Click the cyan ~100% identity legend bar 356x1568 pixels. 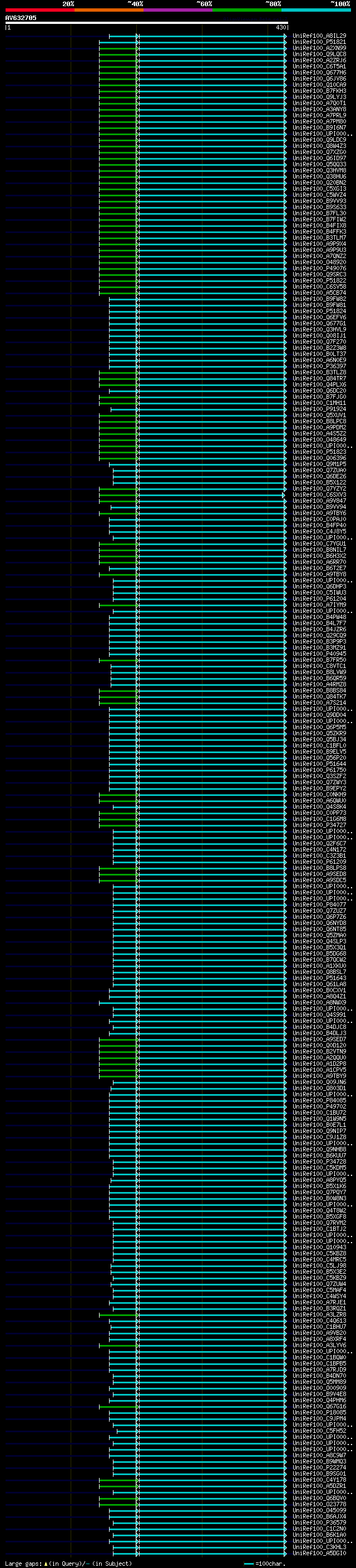(x=317, y=10)
